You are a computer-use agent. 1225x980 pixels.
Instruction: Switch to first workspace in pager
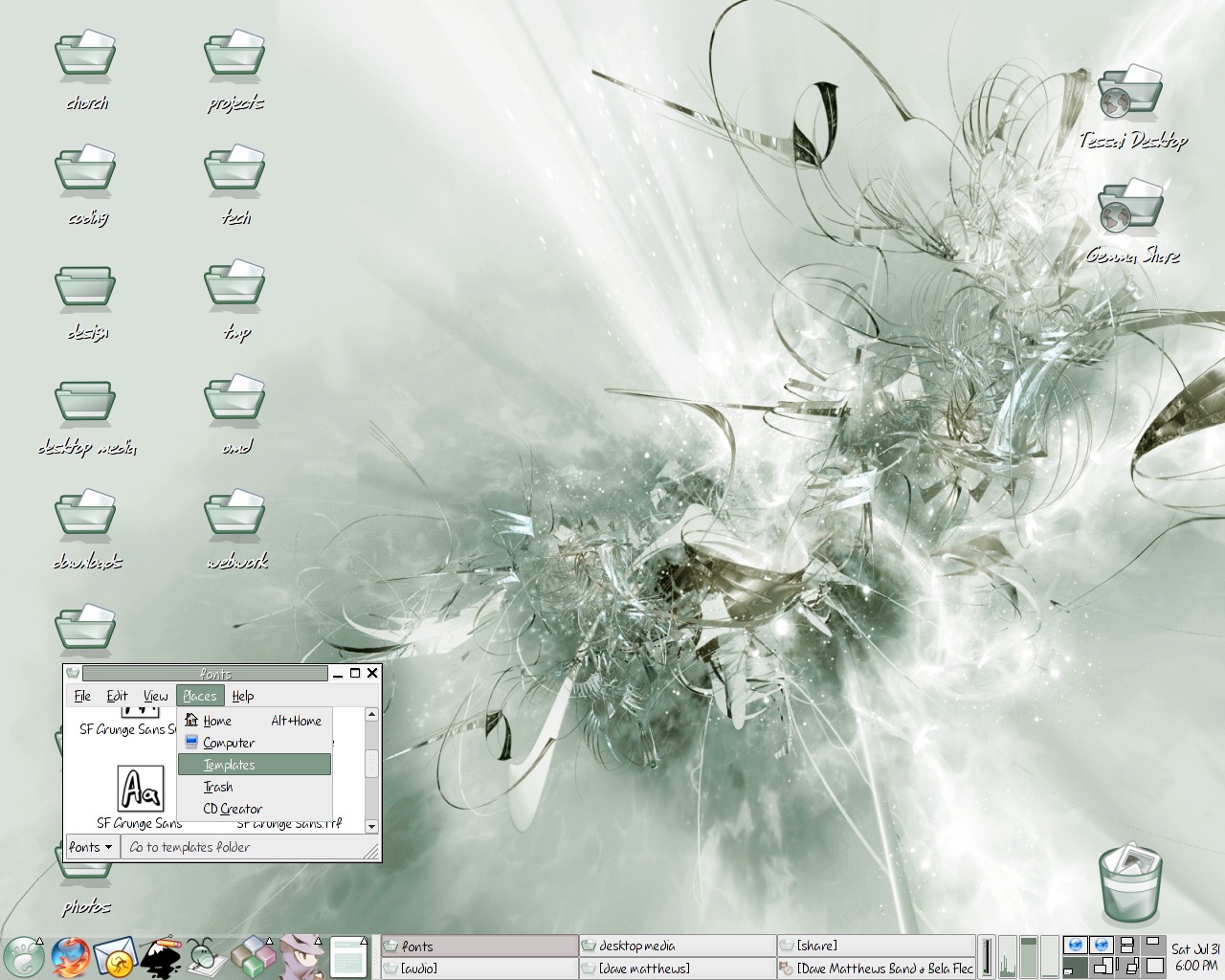coord(1075,946)
